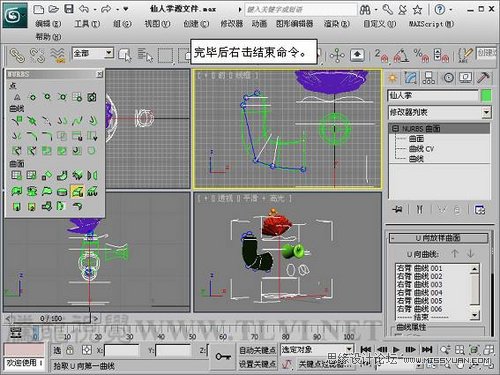
Task: Choose the Create CV Curve tool
Action: [x=17, y=120]
